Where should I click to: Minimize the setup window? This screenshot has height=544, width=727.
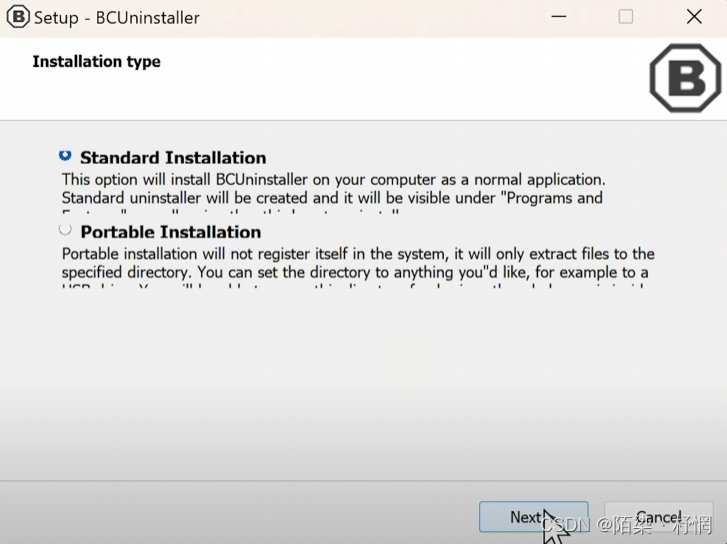click(559, 17)
